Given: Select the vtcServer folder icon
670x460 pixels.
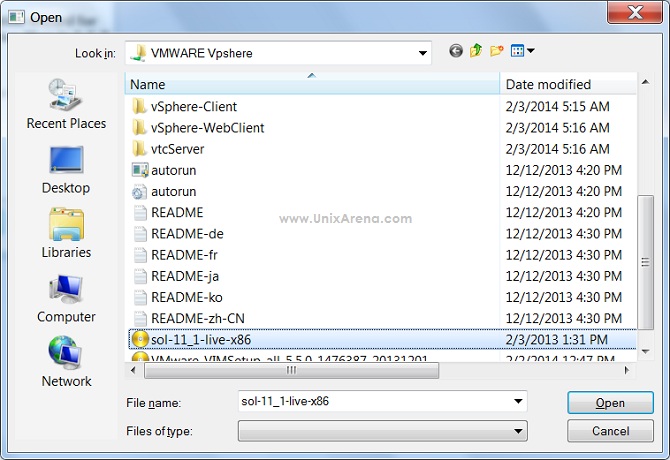Looking at the screenshot, I should click(139, 149).
